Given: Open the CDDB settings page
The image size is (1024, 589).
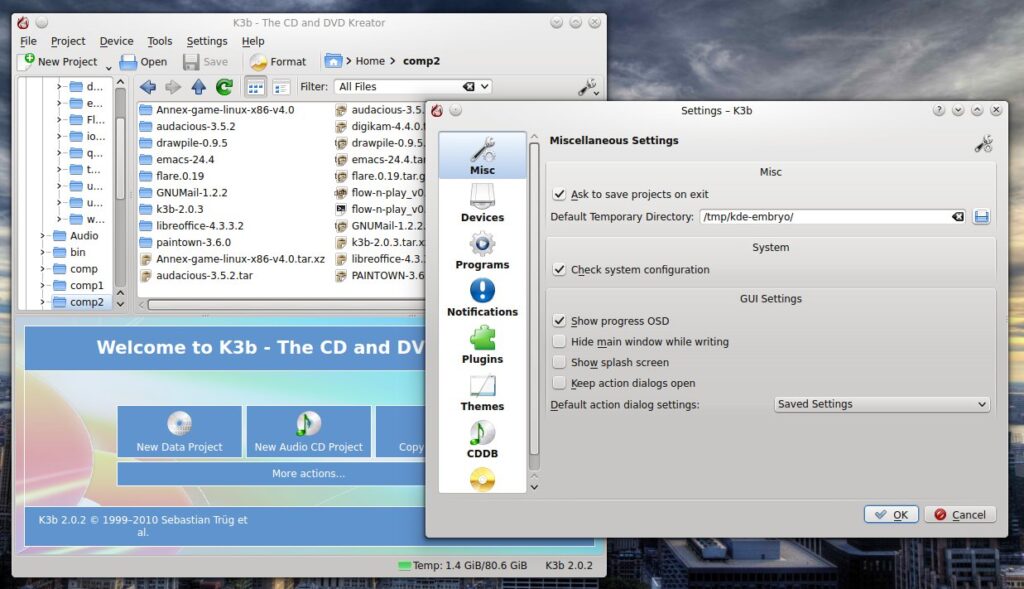Looking at the screenshot, I should pos(483,439).
